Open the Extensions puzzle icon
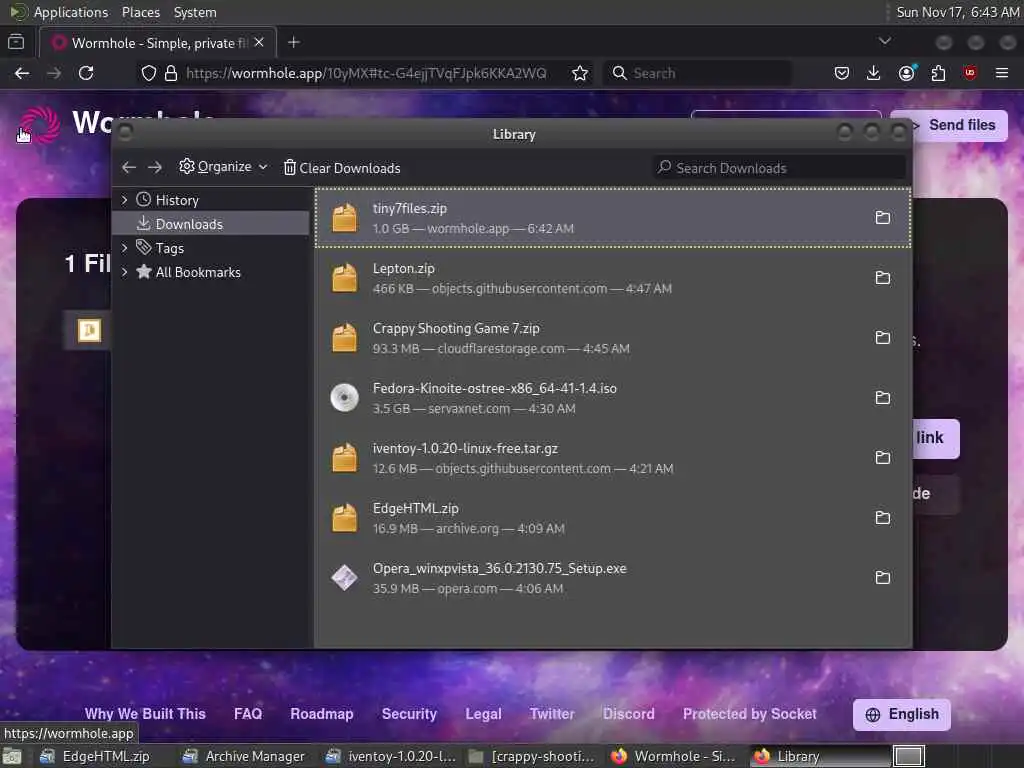Viewport: 1024px width, 768px height. click(938, 73)
